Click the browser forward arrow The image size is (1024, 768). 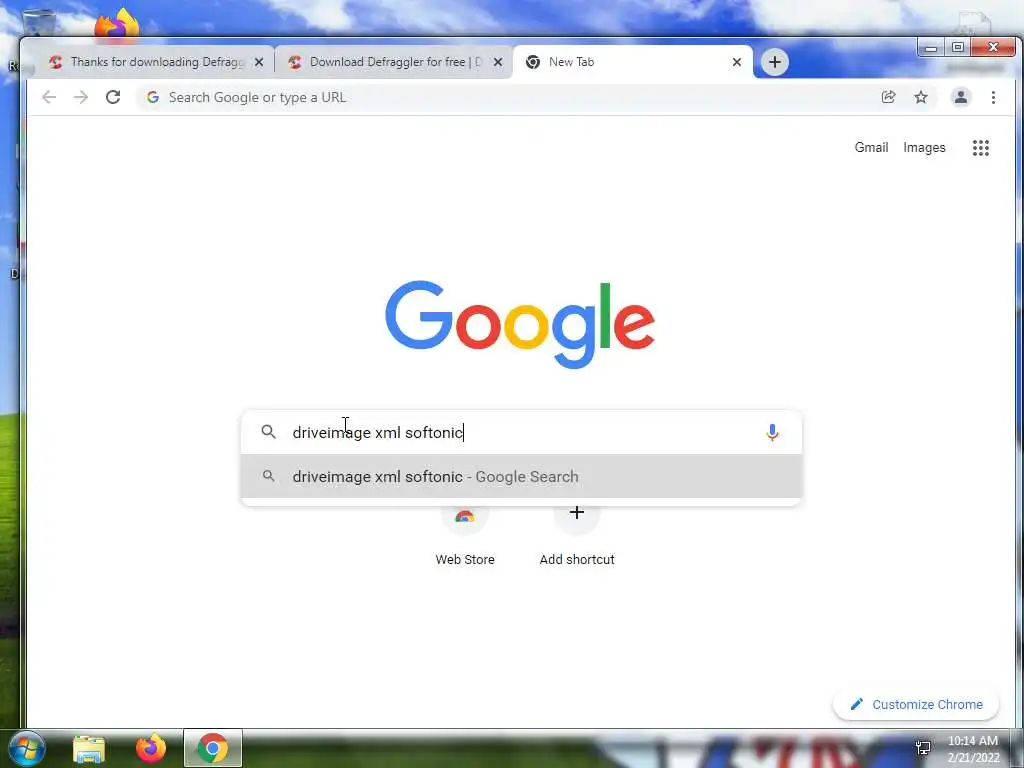(81, 97)
